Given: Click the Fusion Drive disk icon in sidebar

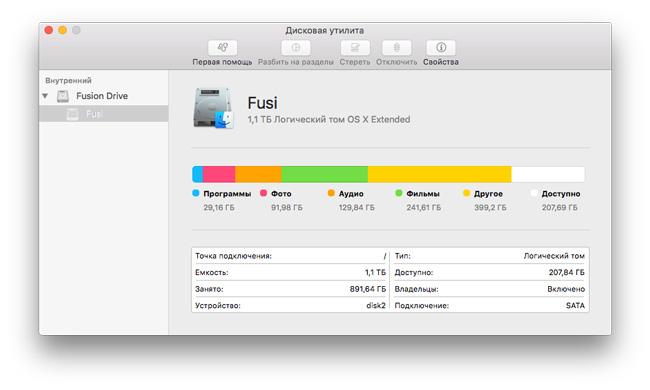Looking at the screenshot, I should coord(63,96).
